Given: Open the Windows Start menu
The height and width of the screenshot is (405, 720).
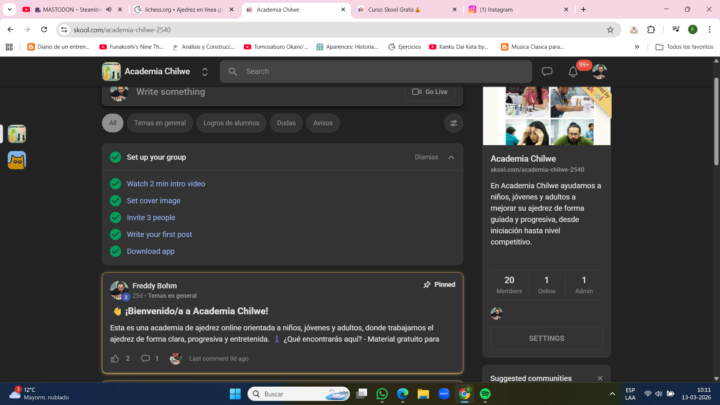Looking at the screenshot, I should click(x=235, y=394).
